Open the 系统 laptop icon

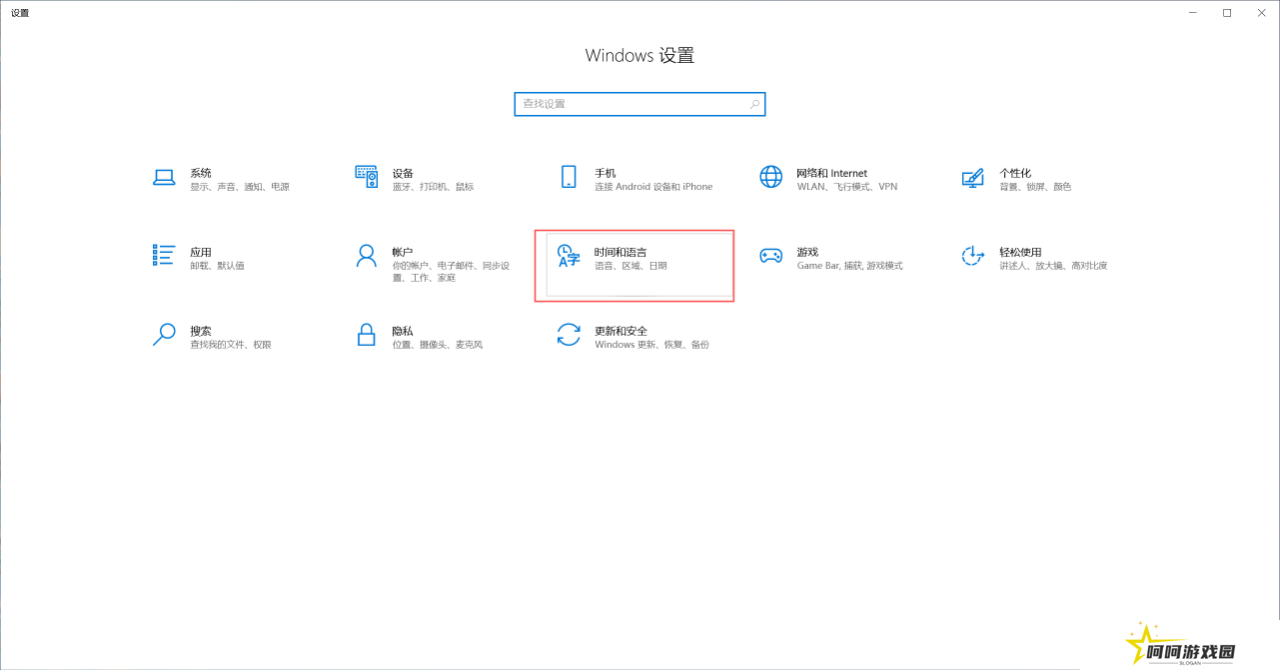[164, 178]
